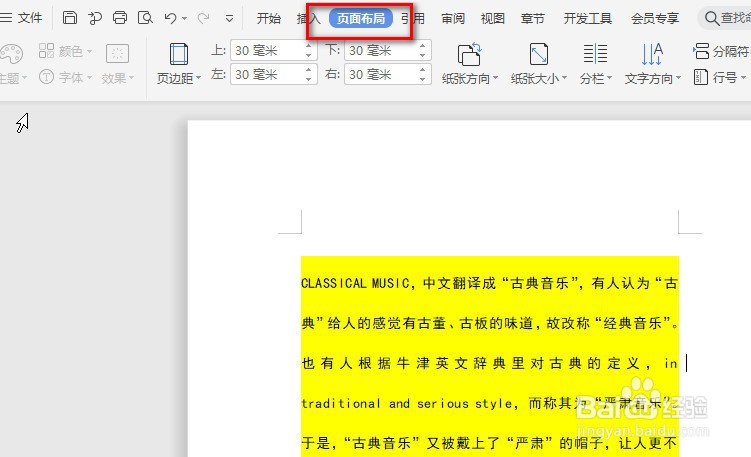Expand the Undo history dropdown arrow
The width and height of the screenshot is (751, 457).
click(x=184, y=19)
